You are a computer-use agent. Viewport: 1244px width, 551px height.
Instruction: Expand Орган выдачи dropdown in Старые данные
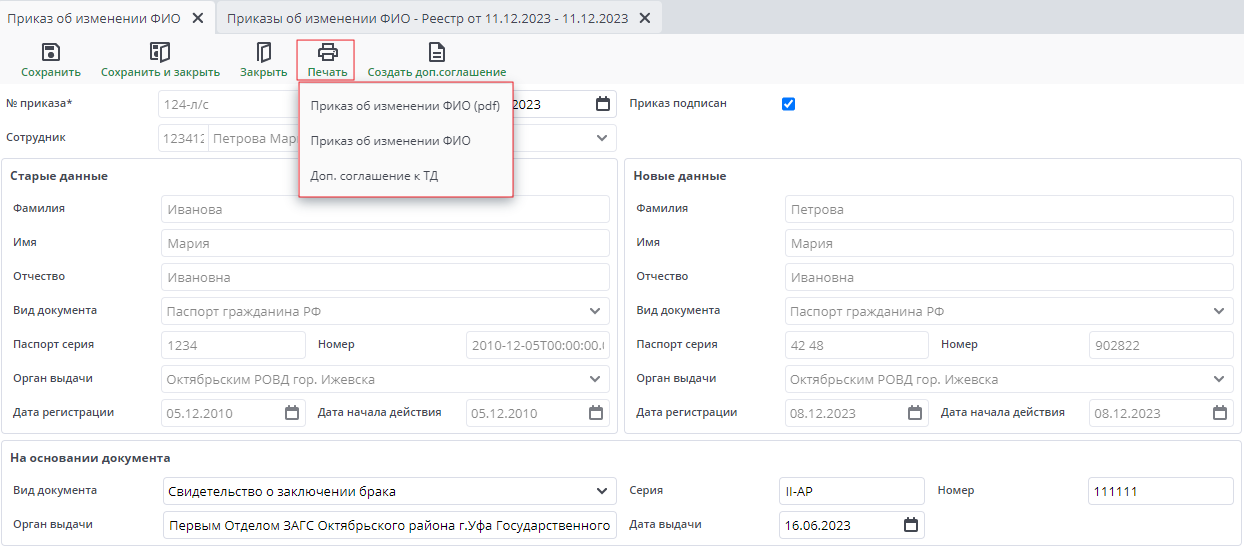[x=596, y=379]
